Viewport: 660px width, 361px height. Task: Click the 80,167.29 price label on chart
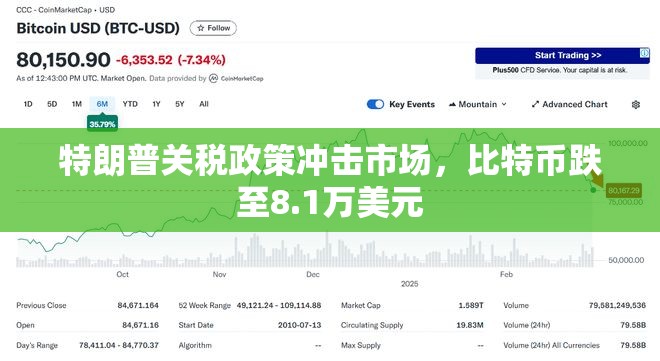(x=624, y=191)
